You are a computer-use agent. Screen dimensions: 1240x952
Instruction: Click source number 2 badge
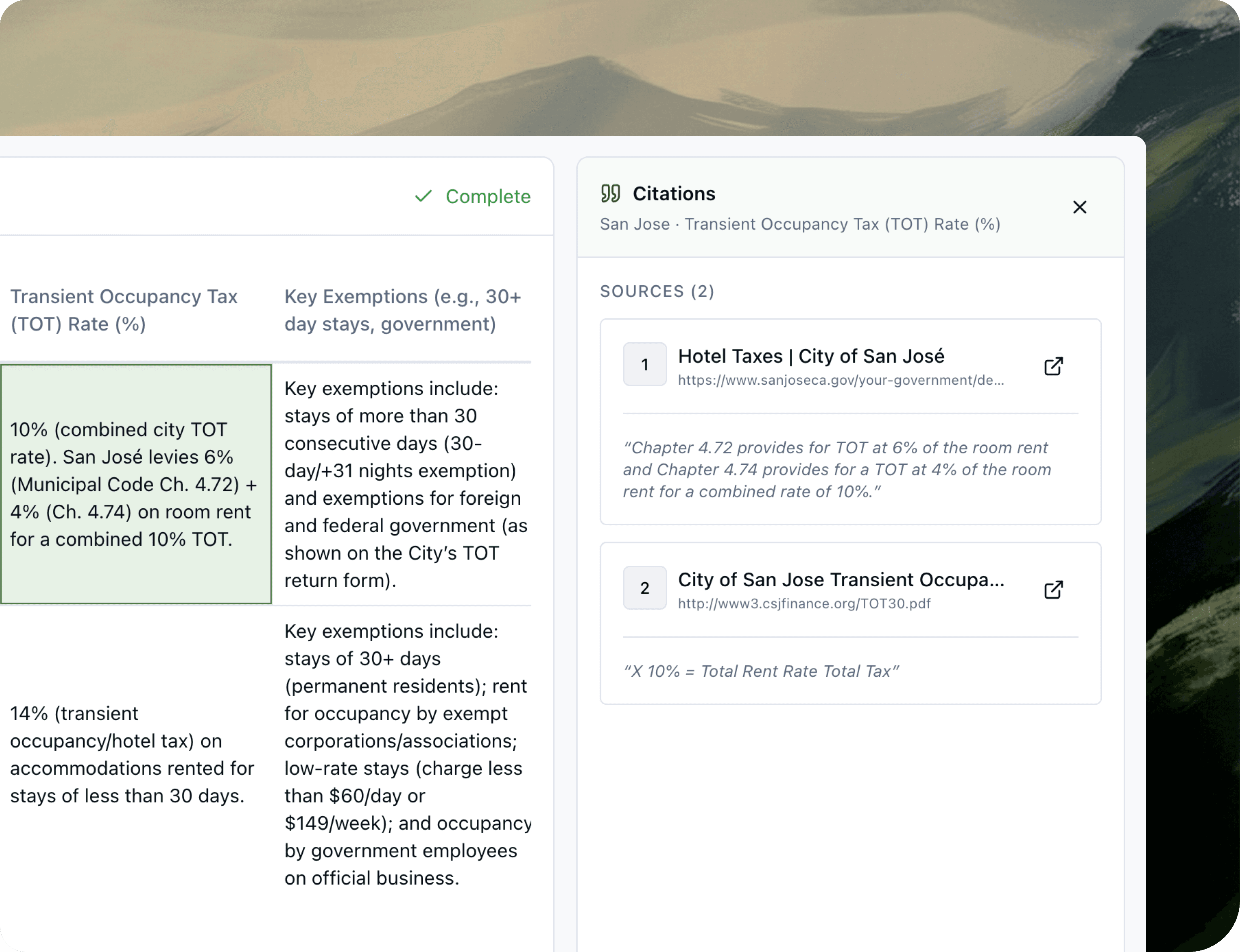coord(644,588)
